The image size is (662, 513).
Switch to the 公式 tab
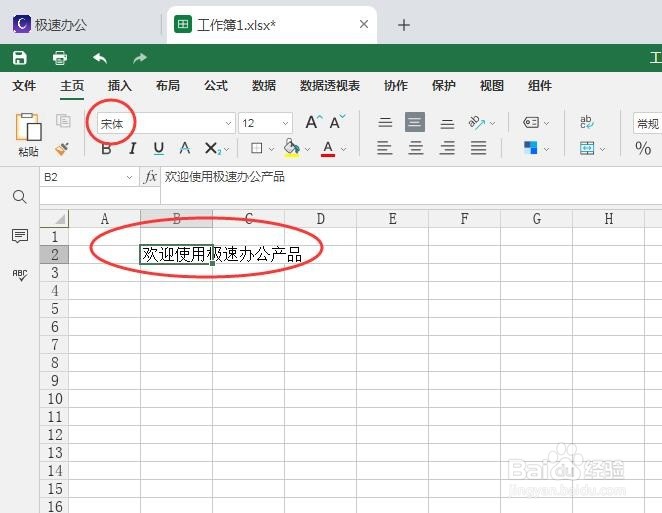coord(216,86)
